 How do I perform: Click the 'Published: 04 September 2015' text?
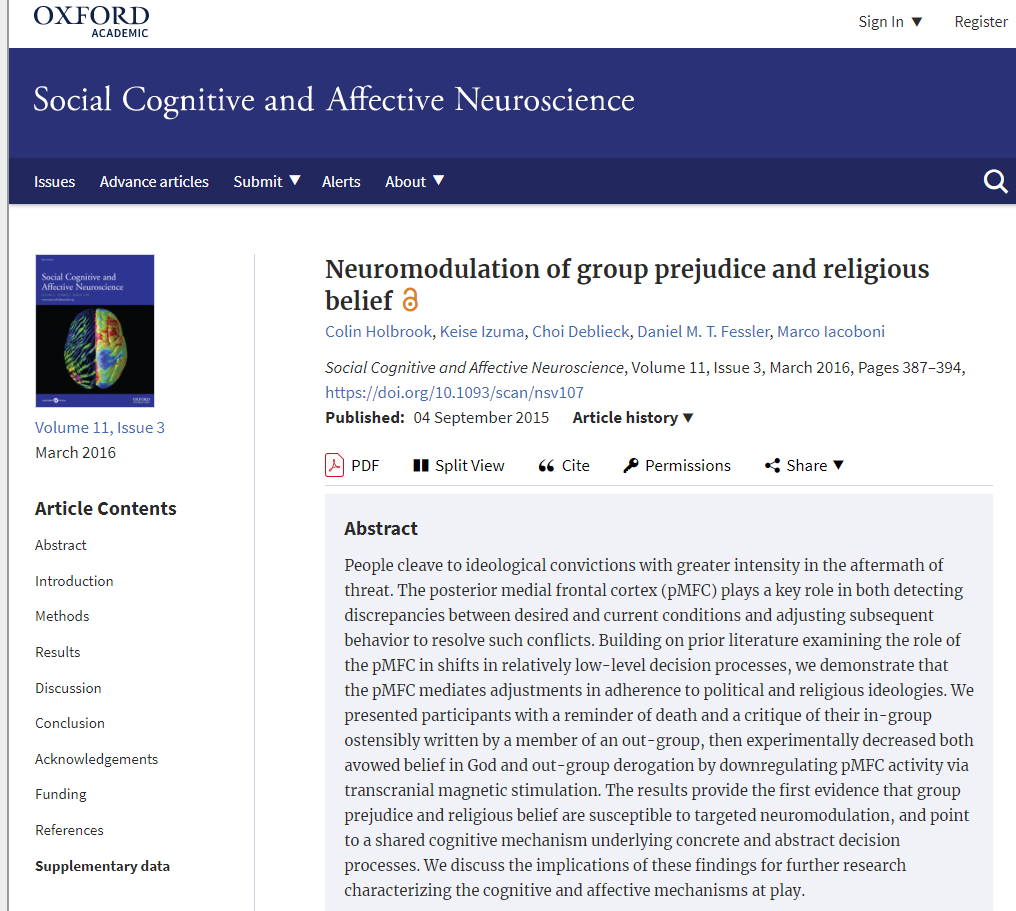coord(437,418)
